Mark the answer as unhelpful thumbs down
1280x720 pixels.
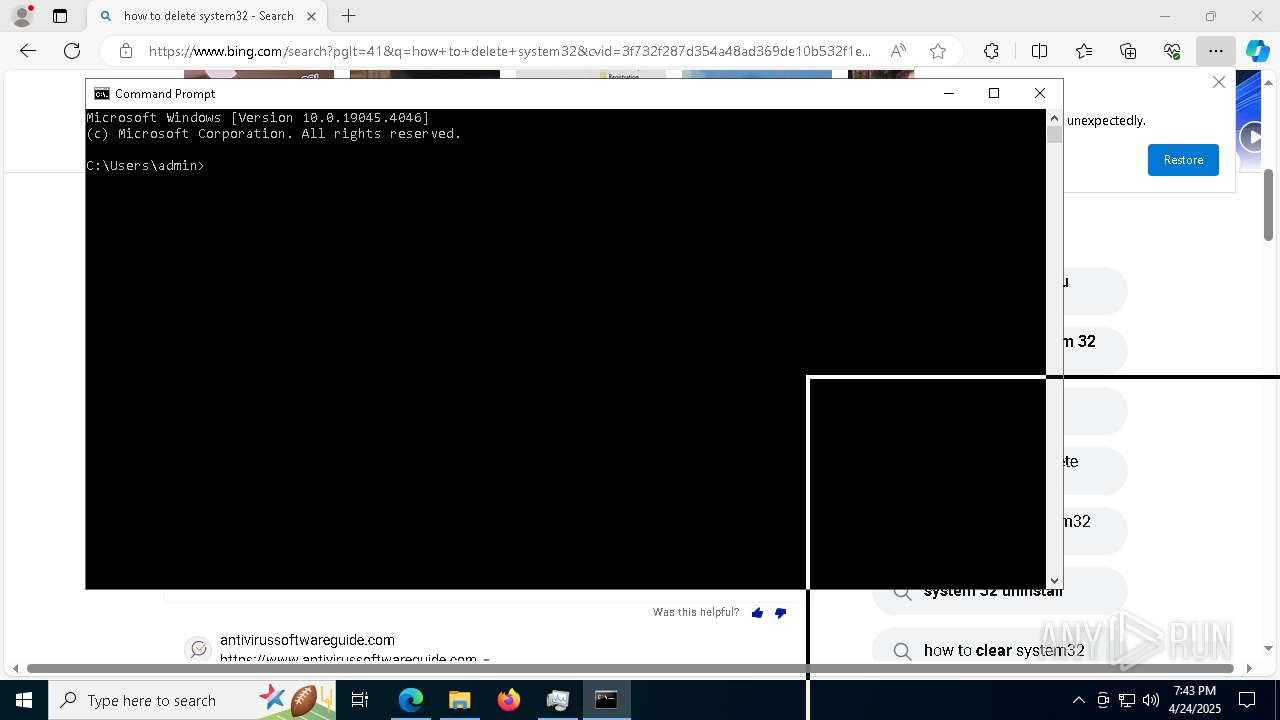(781, 613)
